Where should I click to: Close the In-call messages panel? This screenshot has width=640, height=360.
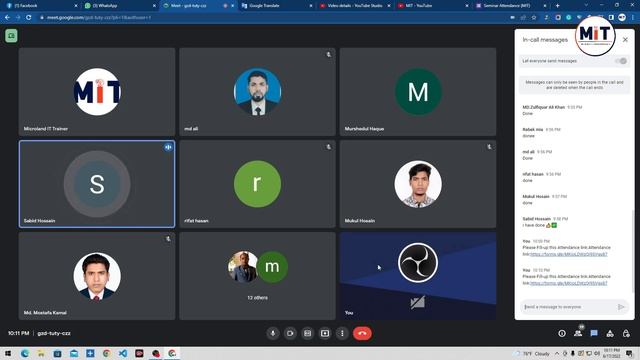[625, 40]
